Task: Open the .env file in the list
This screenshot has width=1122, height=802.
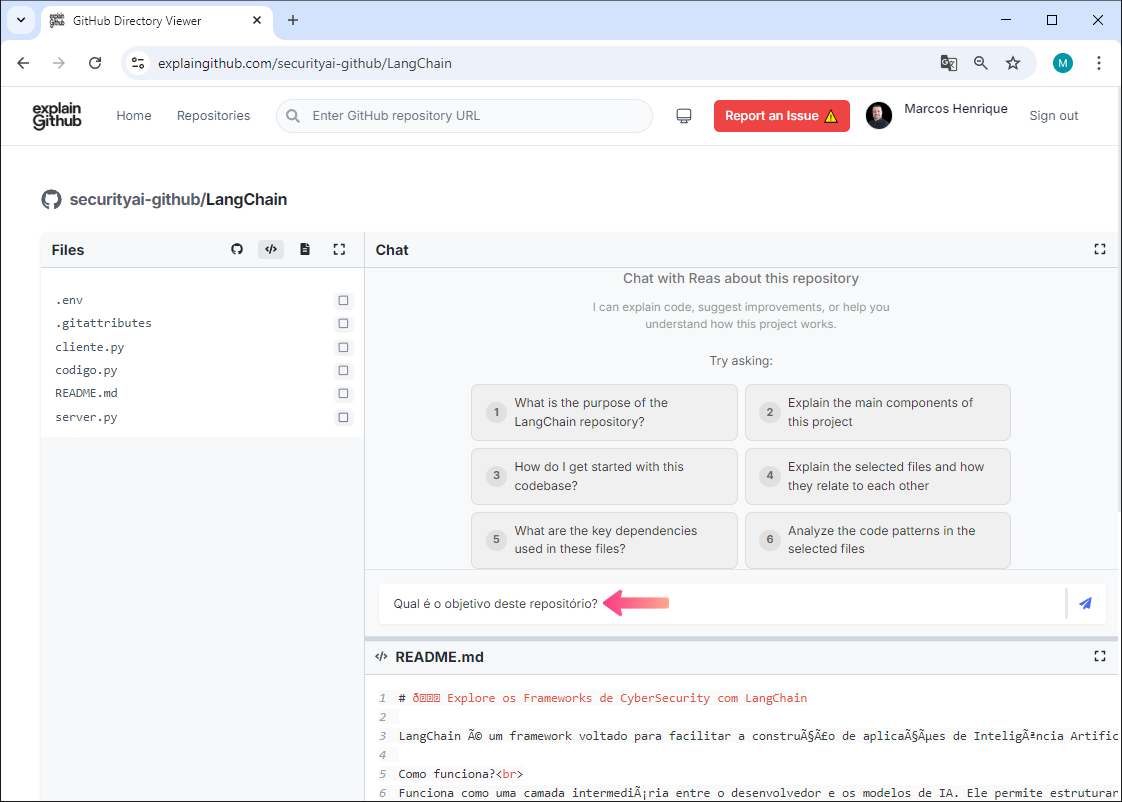Action: click(x=69, y=300)
